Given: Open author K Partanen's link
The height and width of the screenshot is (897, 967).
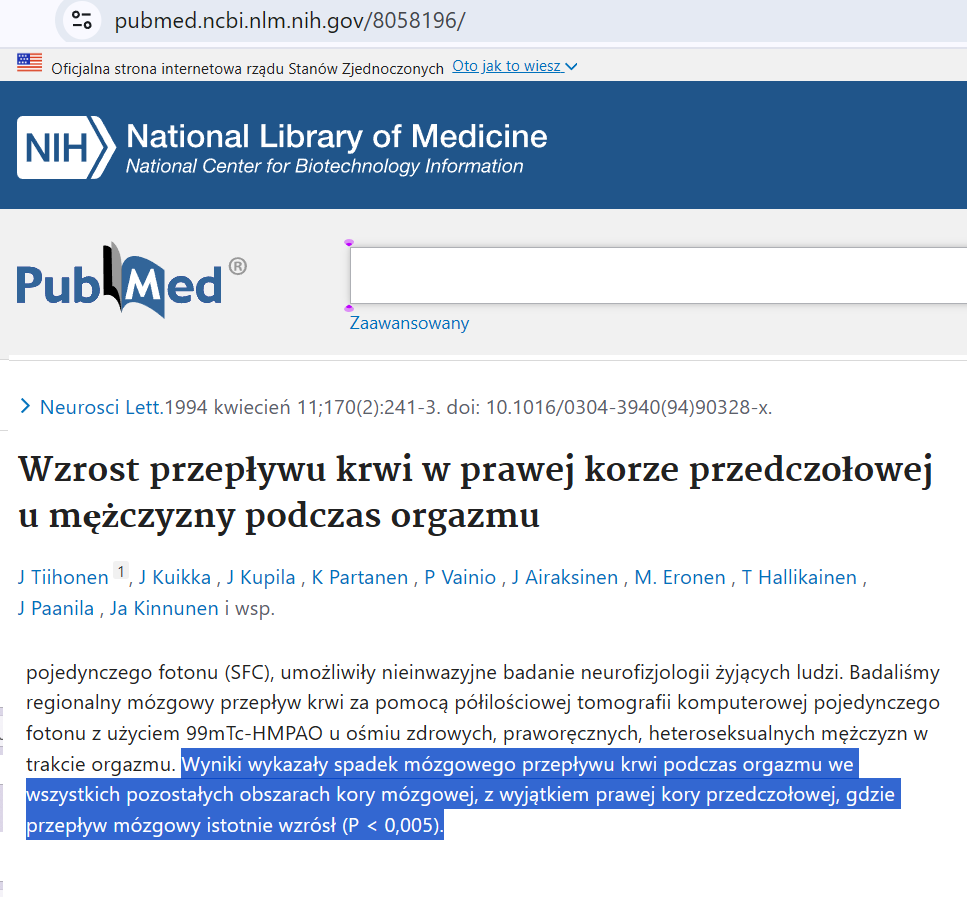Looking at the screenshot, I should [x=360, y=577].
